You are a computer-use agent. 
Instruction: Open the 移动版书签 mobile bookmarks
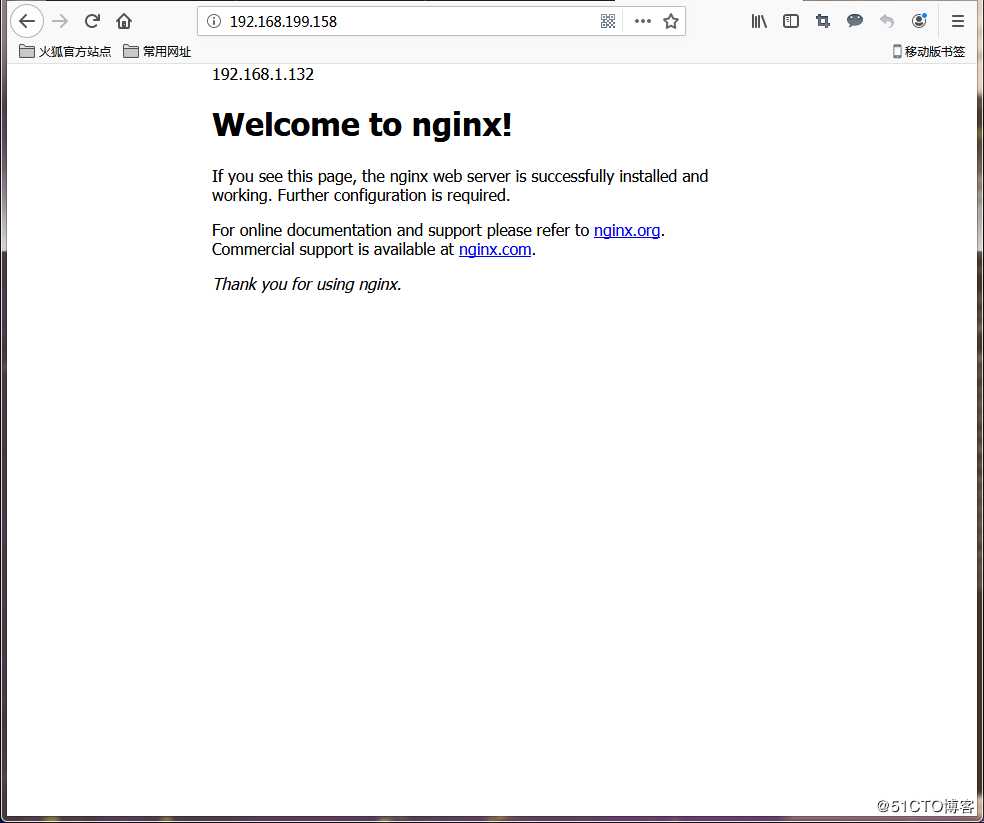[x=929, y=51]
